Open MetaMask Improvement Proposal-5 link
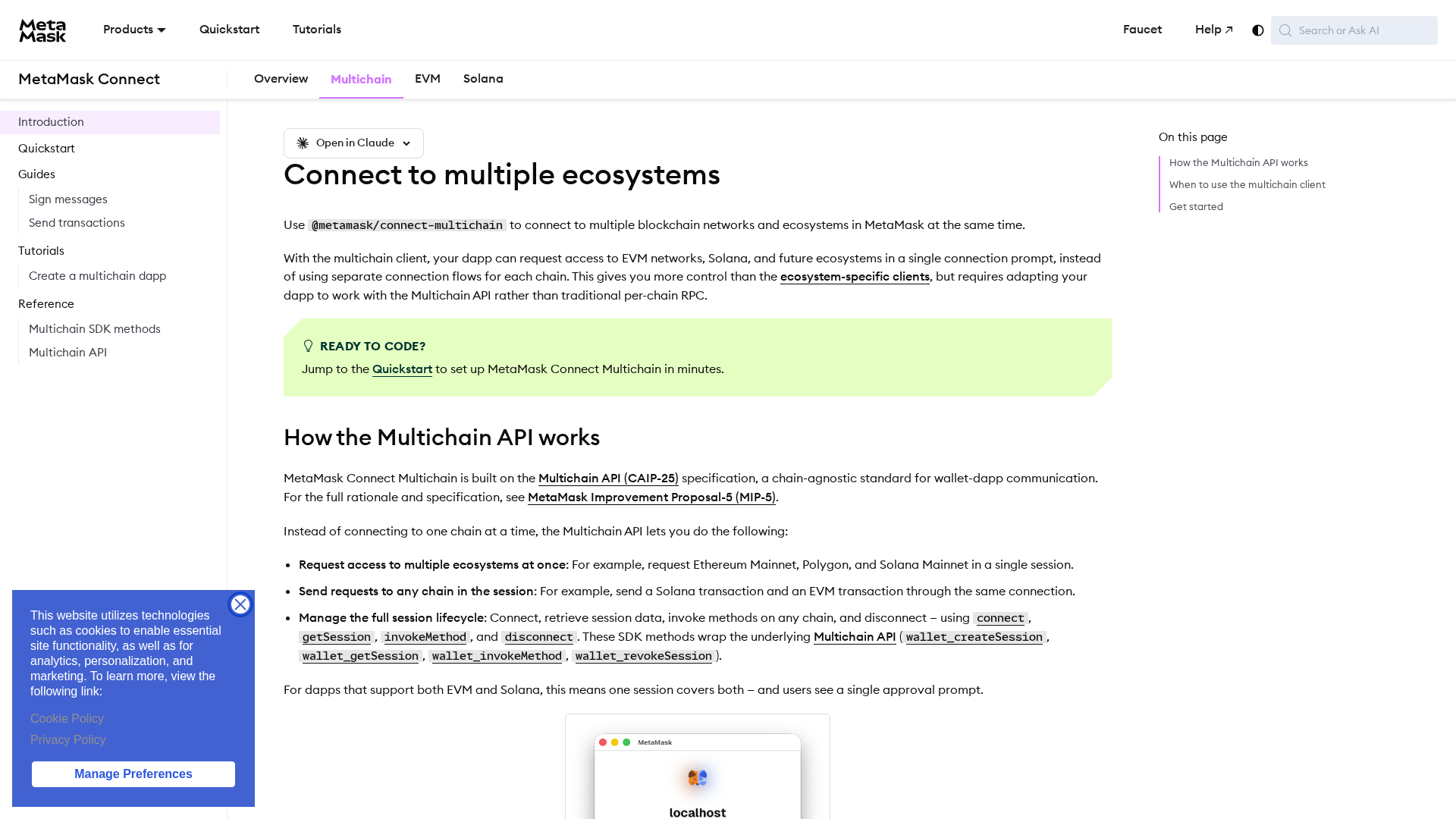1456x819 pixels. (651, 497)
